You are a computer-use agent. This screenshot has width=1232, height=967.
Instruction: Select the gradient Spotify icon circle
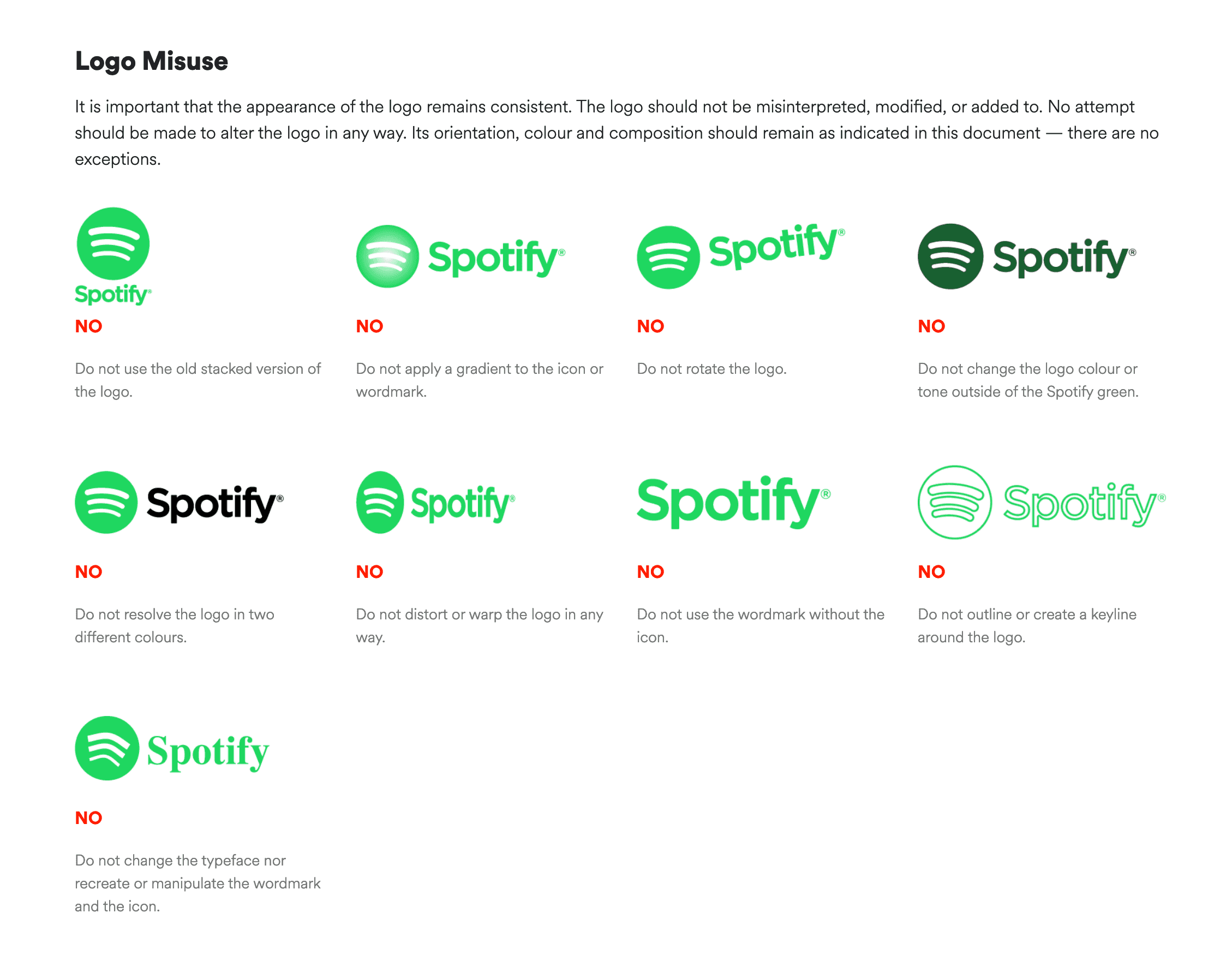coord(387,256)
